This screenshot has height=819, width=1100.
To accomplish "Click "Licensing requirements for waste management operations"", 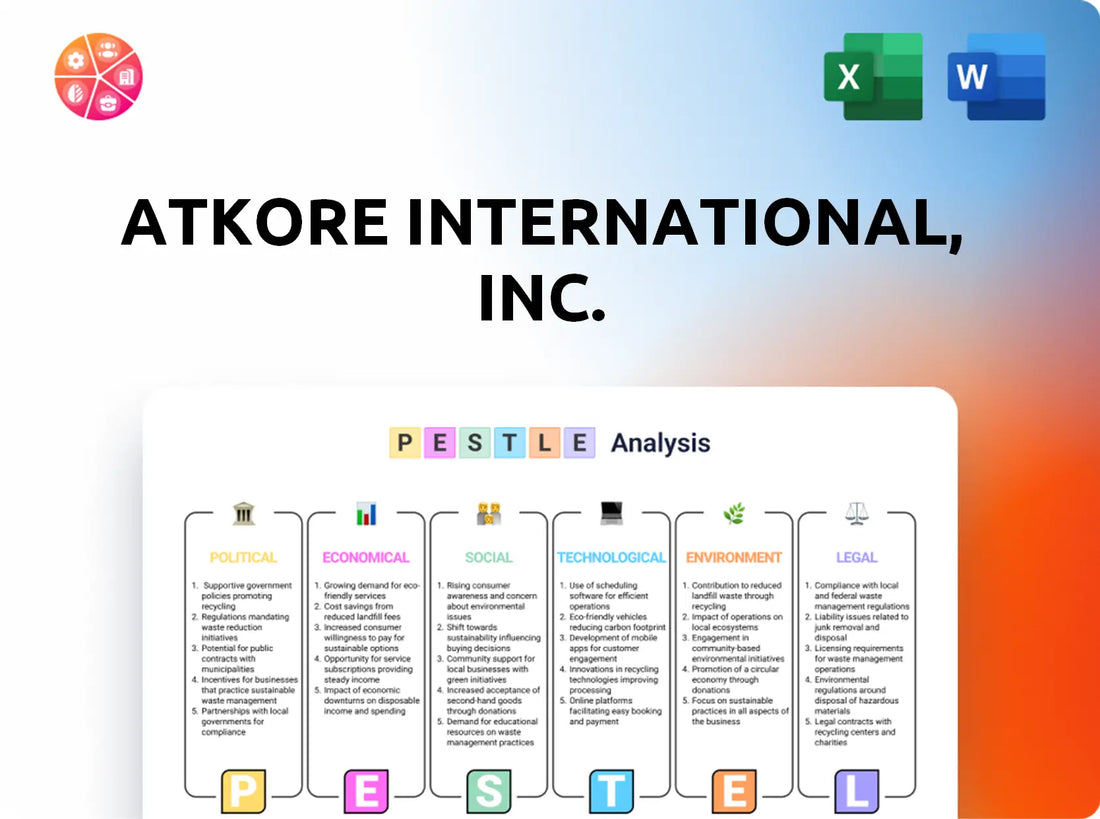I will coord(854,659).
